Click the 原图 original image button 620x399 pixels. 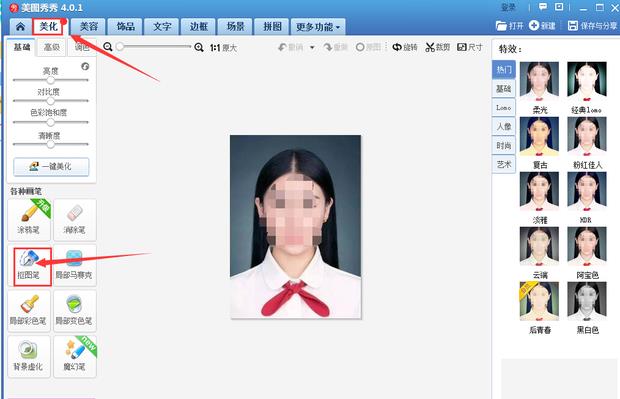368,47
